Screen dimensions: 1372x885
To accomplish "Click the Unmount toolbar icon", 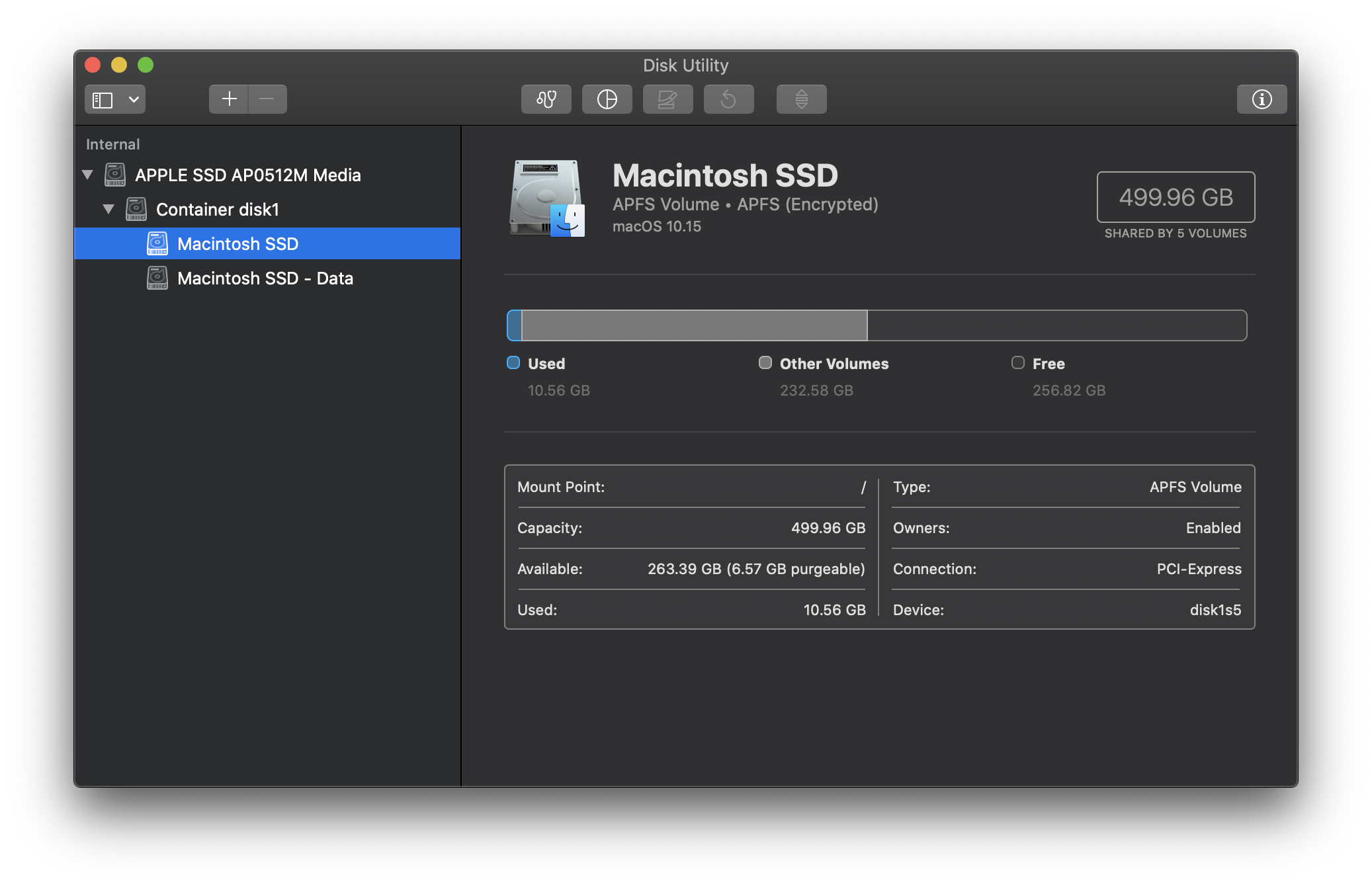I will [x=801, y=99].
